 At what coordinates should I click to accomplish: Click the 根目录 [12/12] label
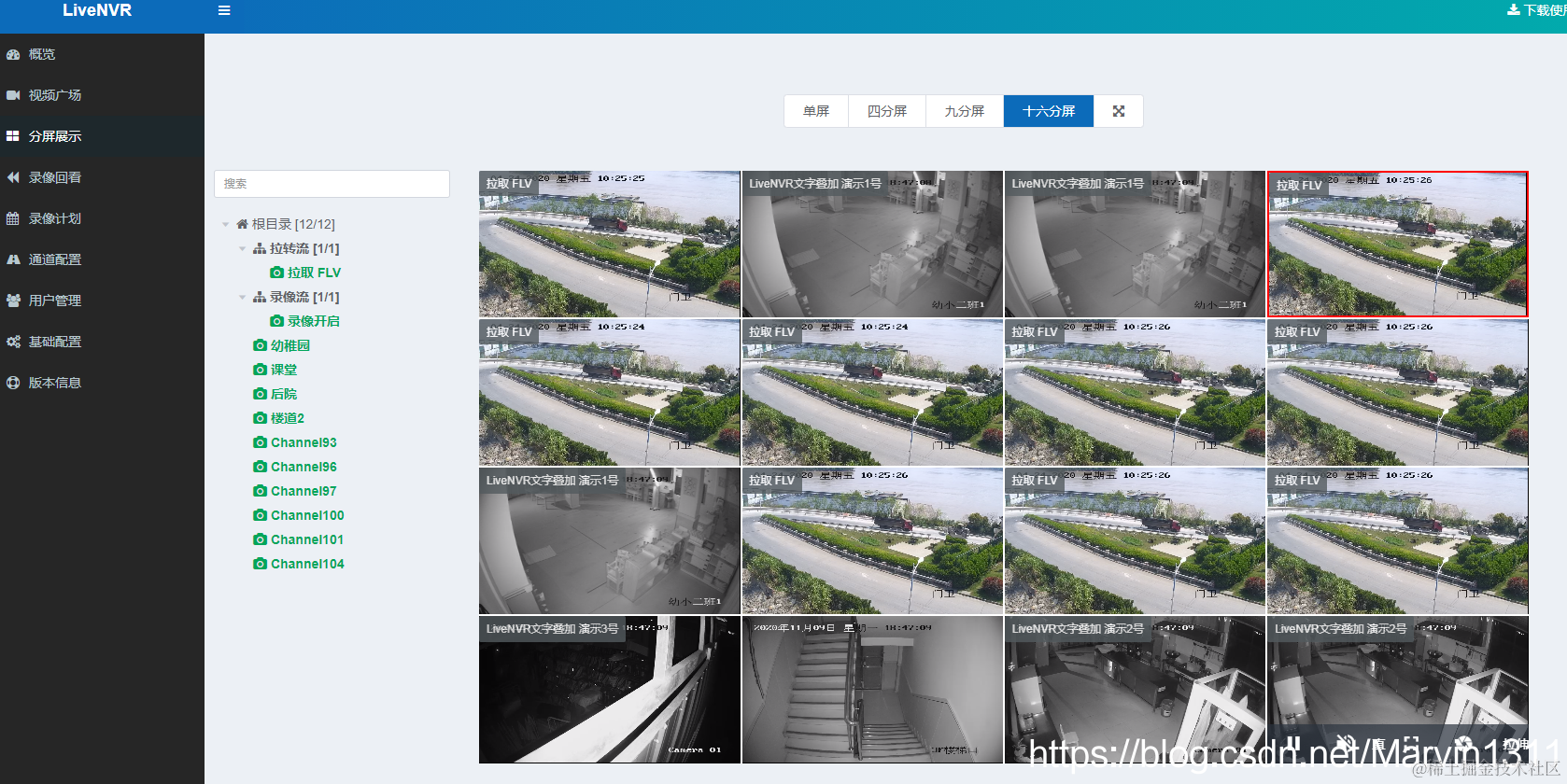293,224
